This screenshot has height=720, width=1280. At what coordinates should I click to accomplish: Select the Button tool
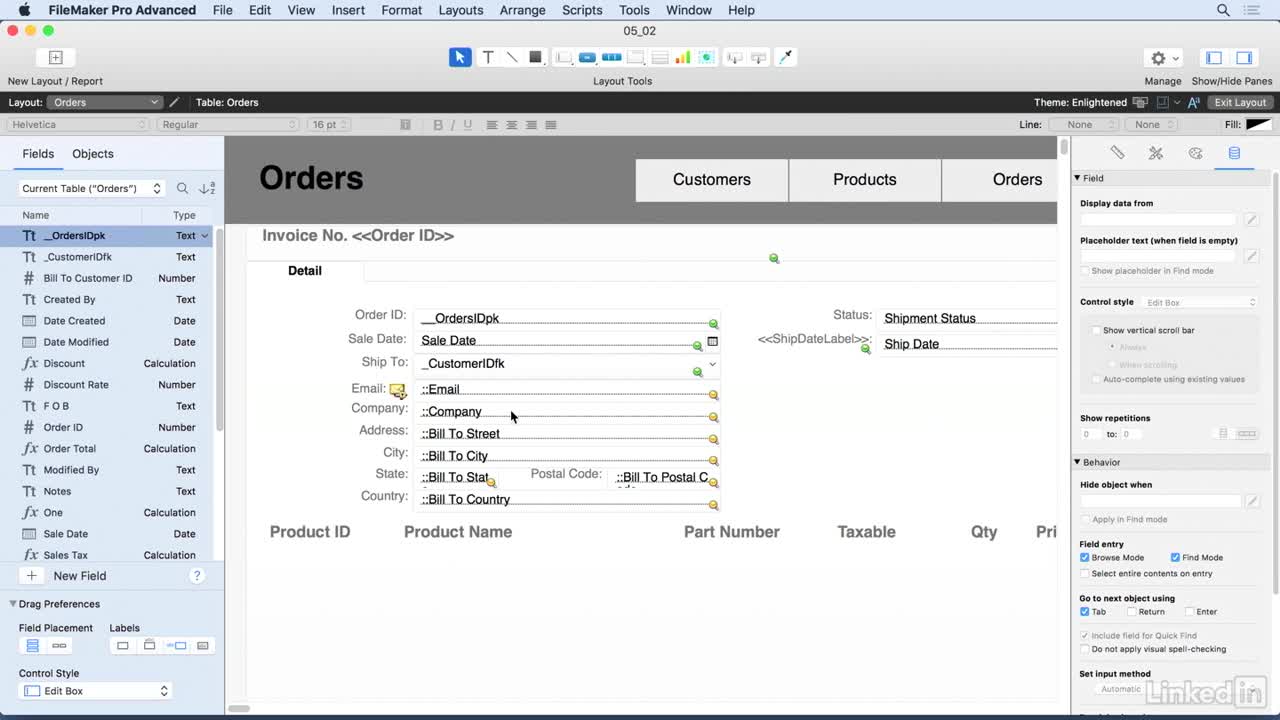(587, 57)
